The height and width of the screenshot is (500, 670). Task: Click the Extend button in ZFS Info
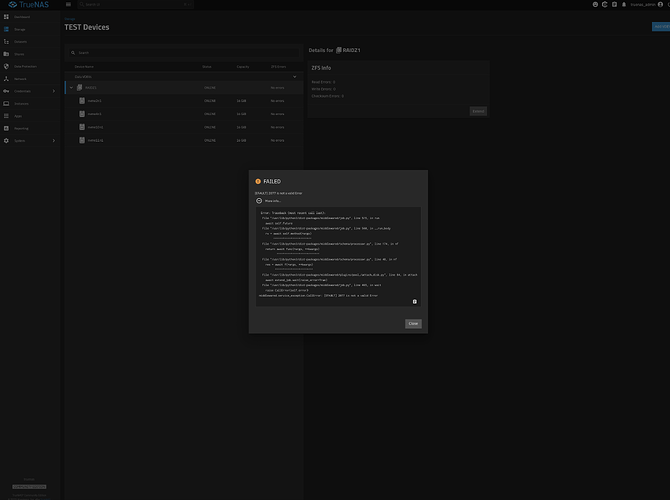tap(478, 111)
